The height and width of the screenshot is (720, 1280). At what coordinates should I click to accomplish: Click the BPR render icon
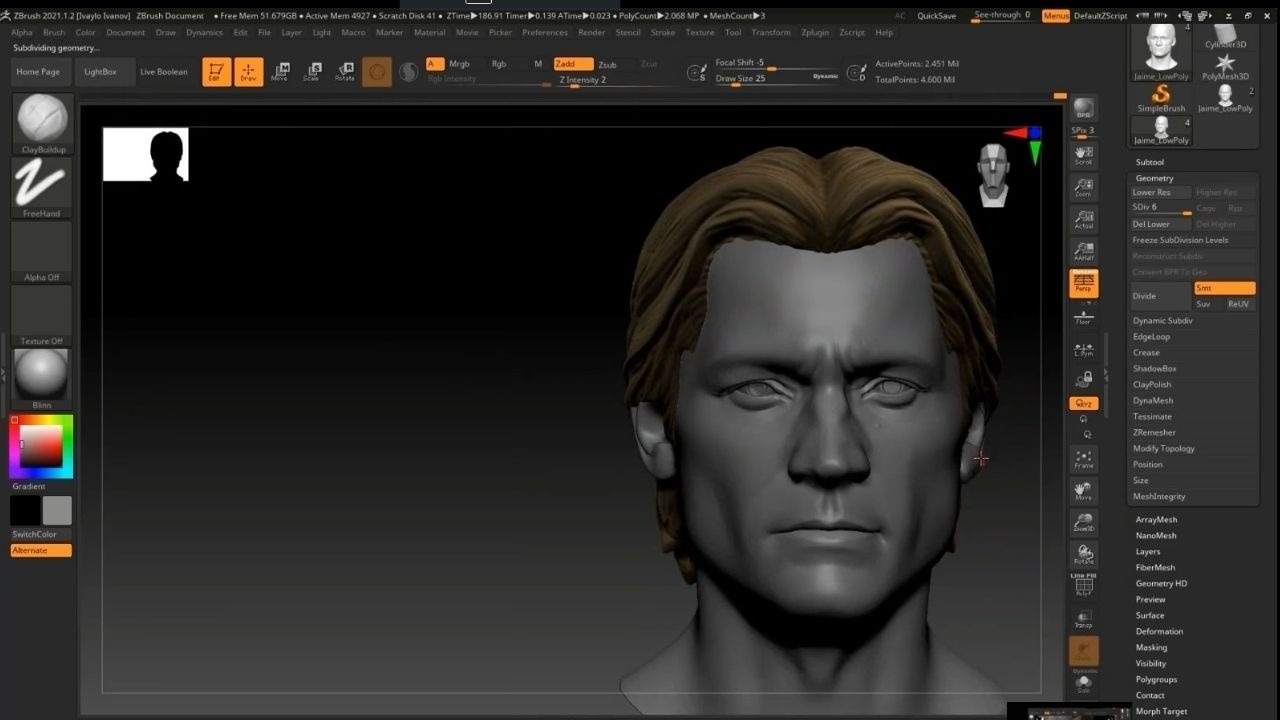click(x=1083, y=109)
